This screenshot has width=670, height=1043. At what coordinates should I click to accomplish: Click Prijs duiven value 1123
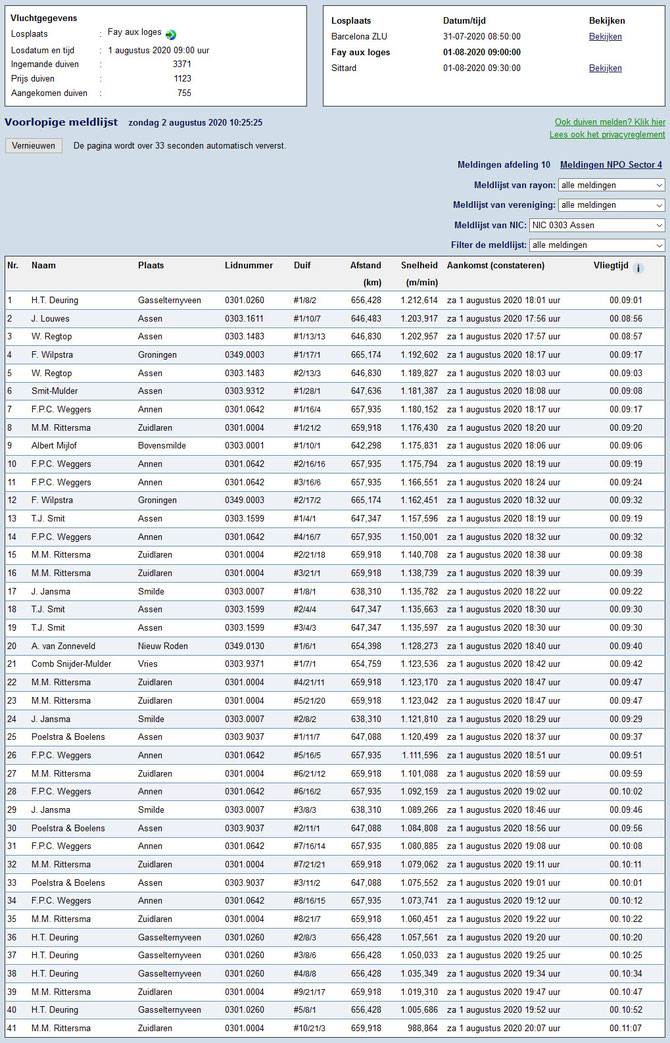pyautogui.click(x=182, y=78)
